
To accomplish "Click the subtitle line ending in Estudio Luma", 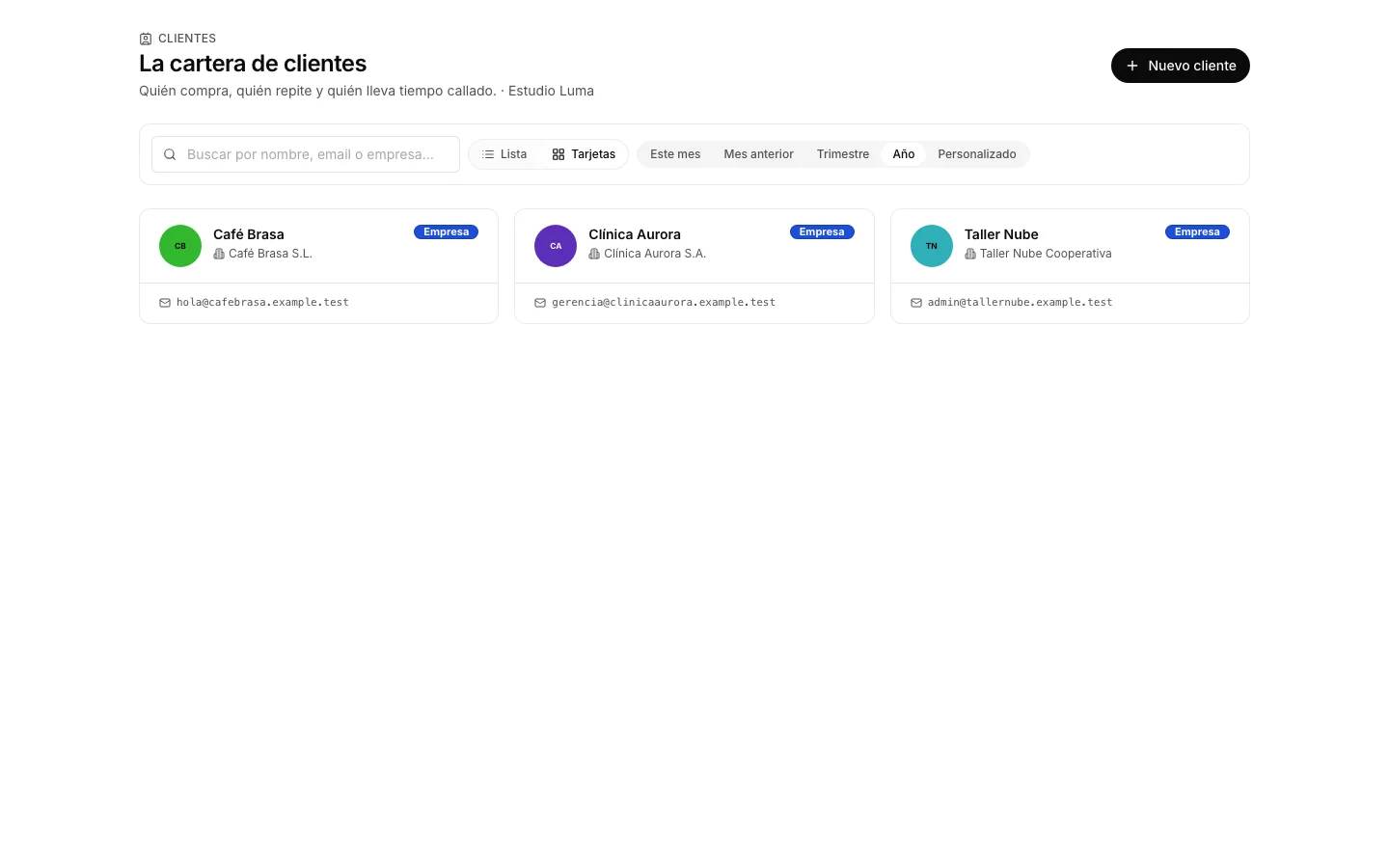I will tap(367, 91).
